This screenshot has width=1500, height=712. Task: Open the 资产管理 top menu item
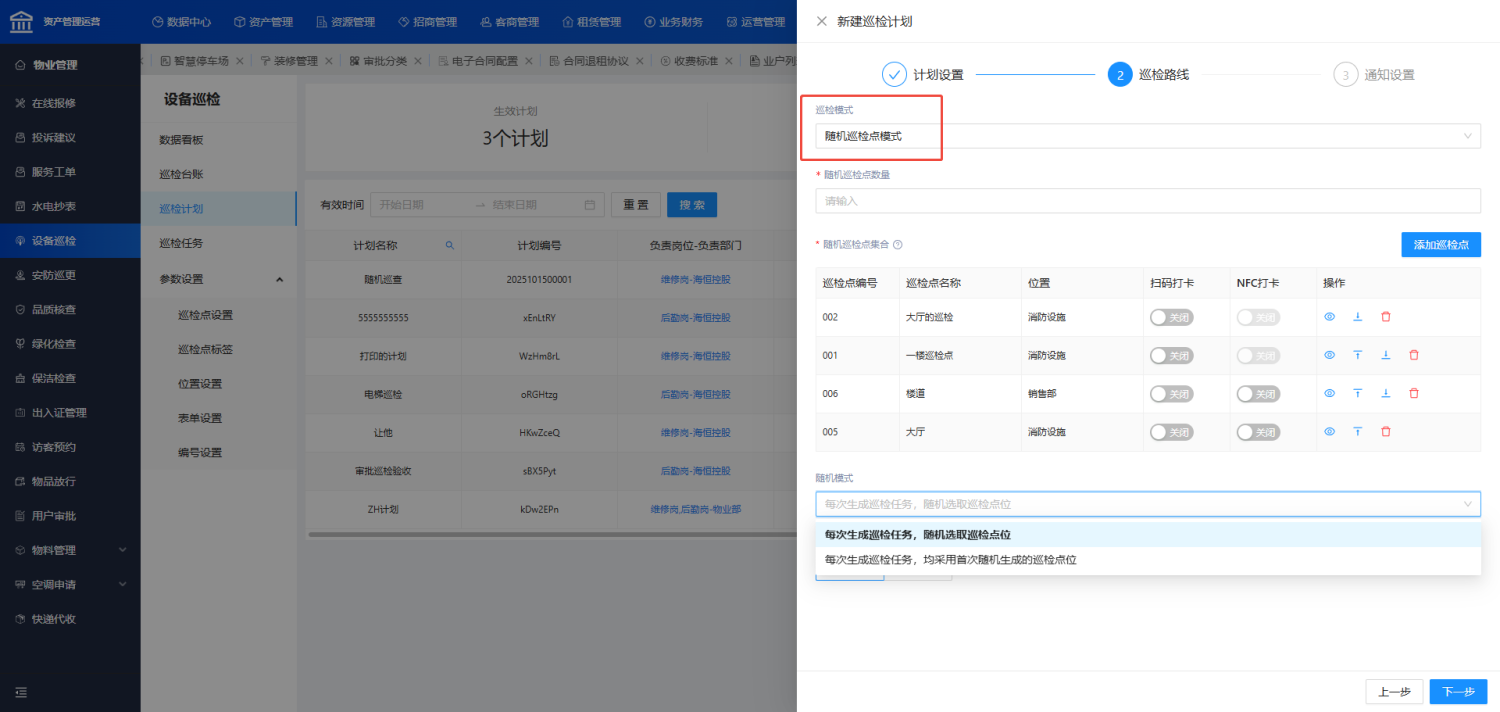[263, 22]
